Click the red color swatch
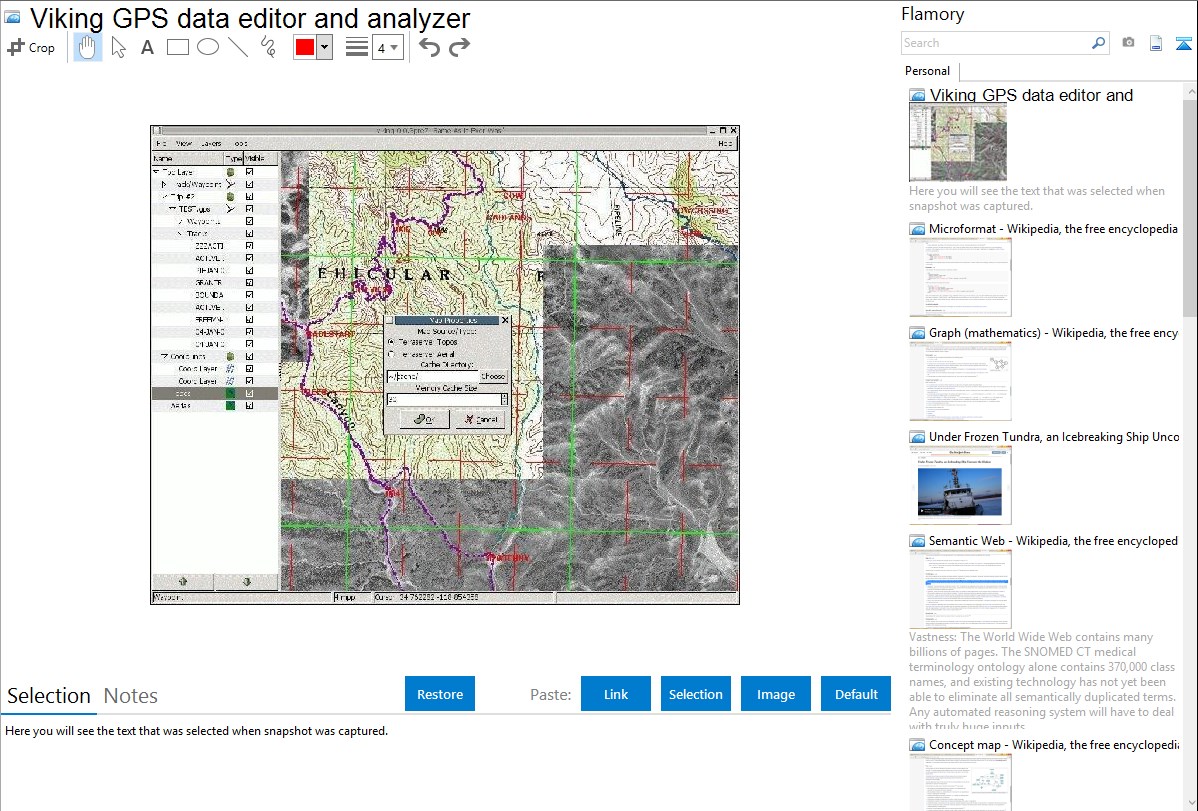This screenshot has height=811, width=1198. click(305, 47)
